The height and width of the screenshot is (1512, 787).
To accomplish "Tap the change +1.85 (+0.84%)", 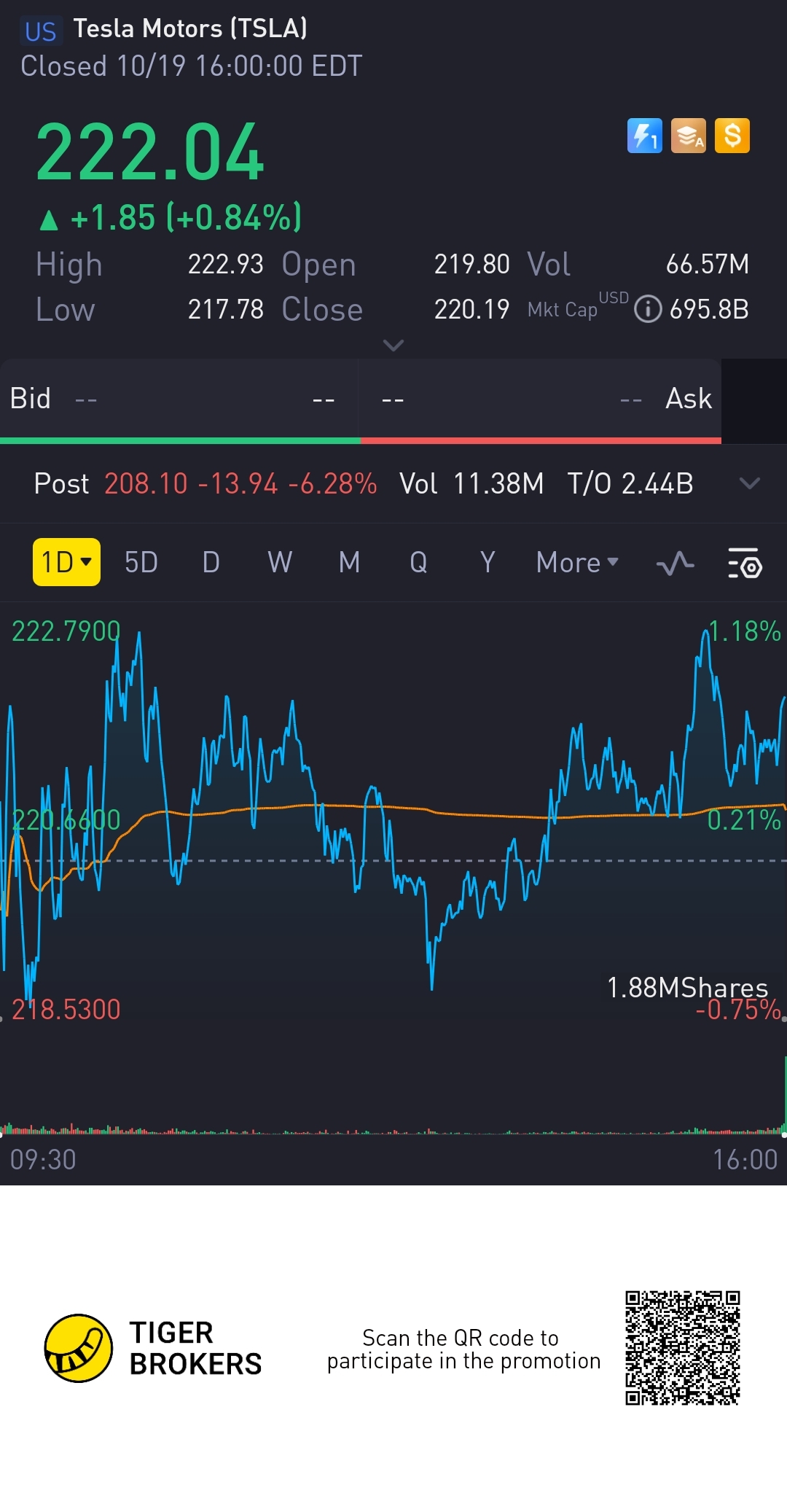I will pyautogui.click(x=171, y=217).
